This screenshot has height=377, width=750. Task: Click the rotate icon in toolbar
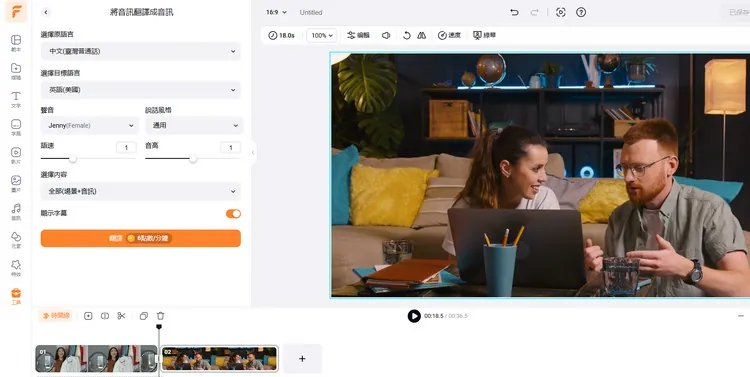click(407, 35)
